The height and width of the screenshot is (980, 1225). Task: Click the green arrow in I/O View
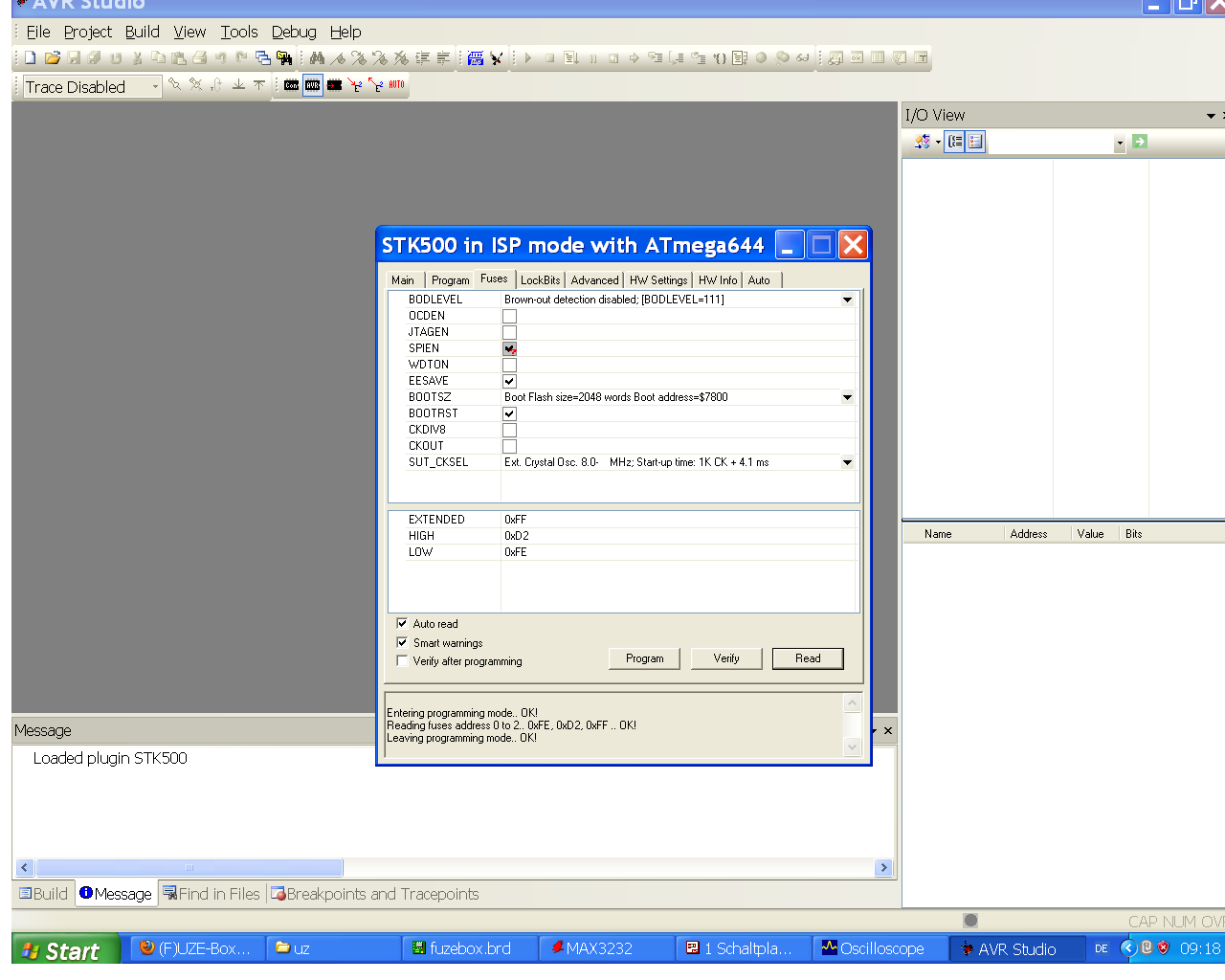pyautogui.click(x=1140, y=142)
